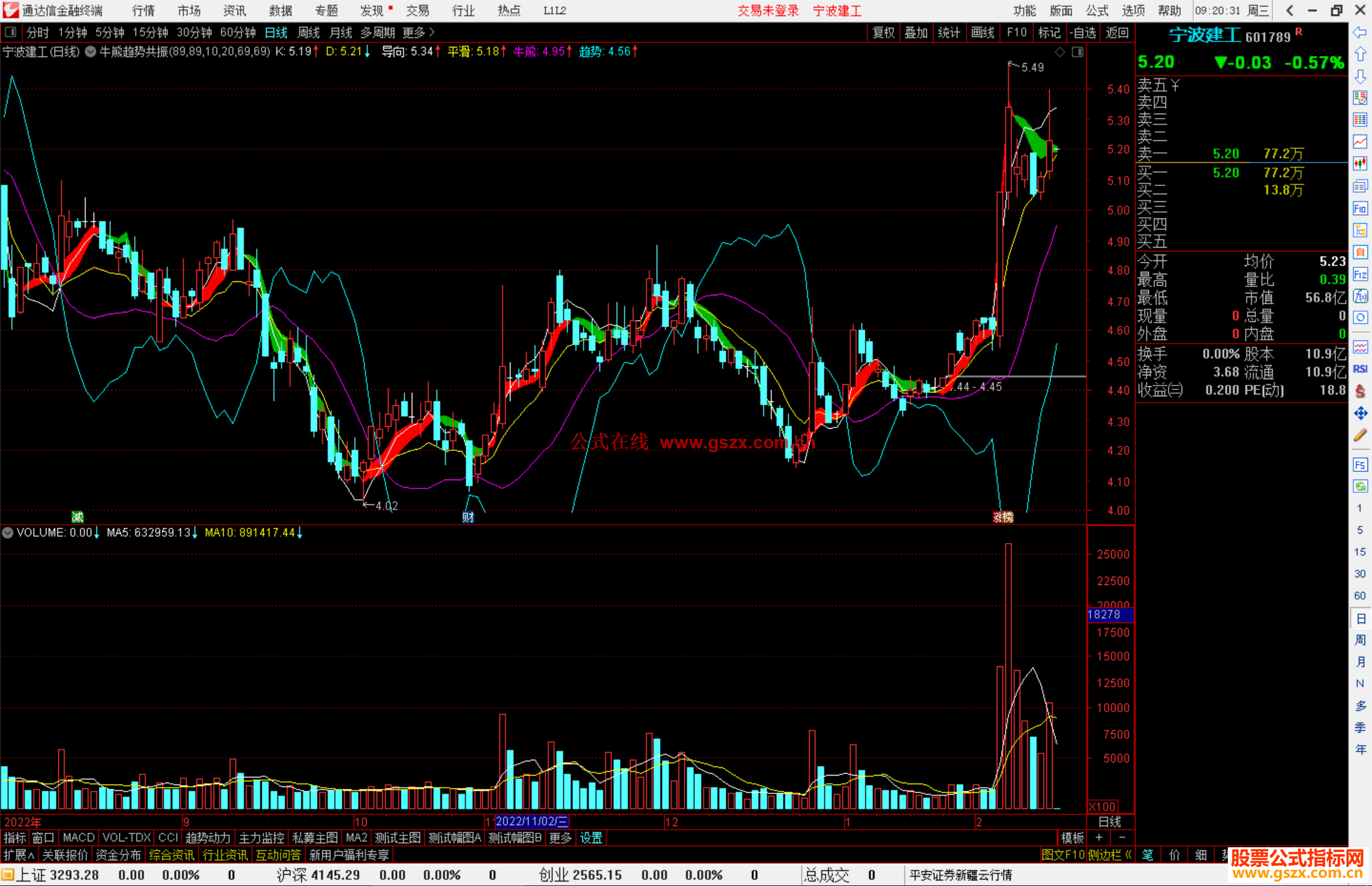Click the blue left arrow back icon
The height and width of the screenshot is (886, 1372).
[x=1360, y=32]
